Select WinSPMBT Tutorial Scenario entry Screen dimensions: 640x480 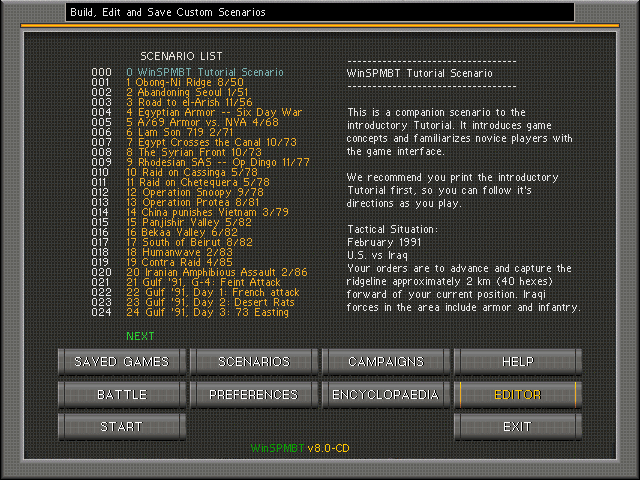pos(204,72)
